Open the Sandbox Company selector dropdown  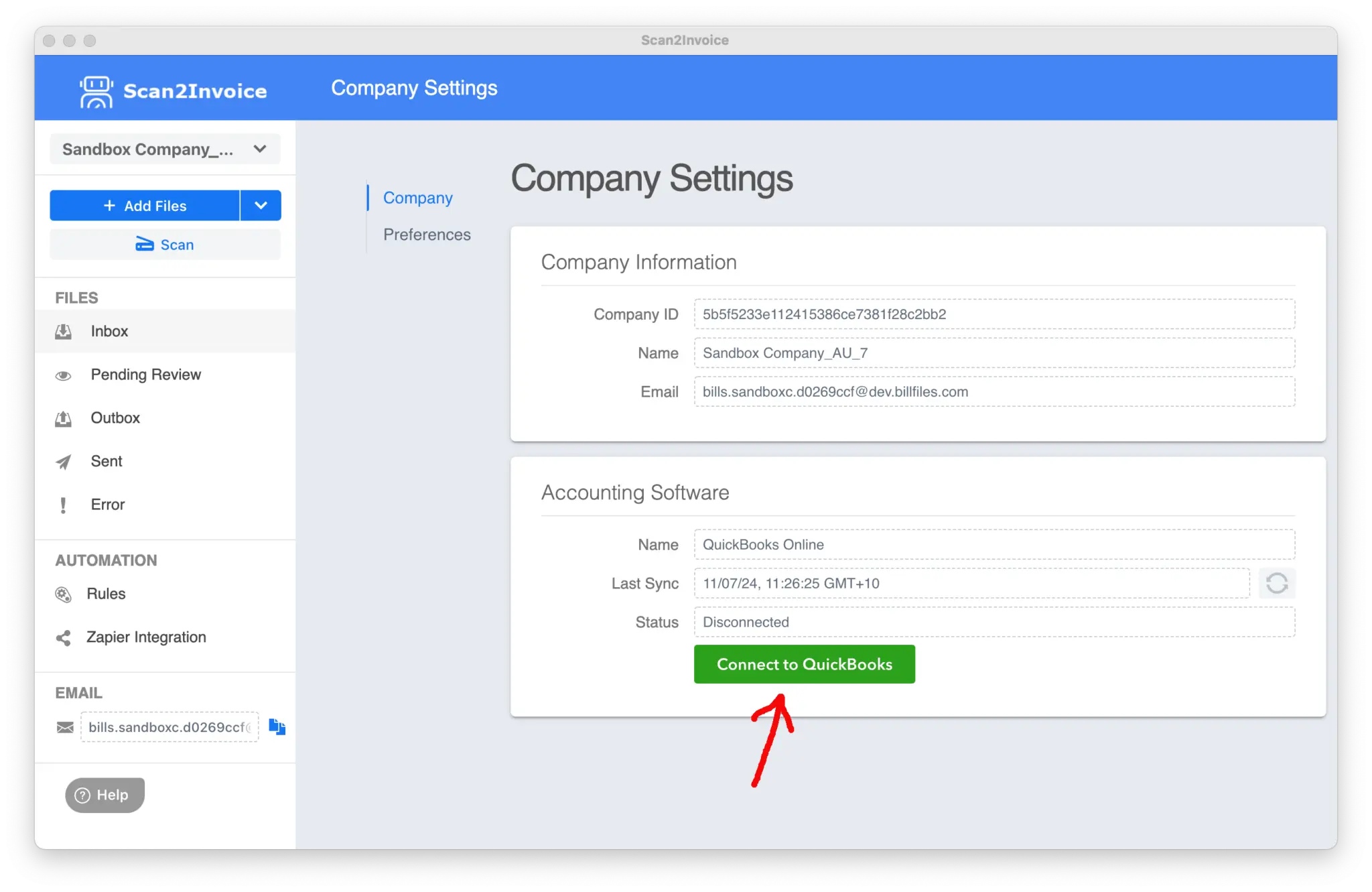coord(165,149)
